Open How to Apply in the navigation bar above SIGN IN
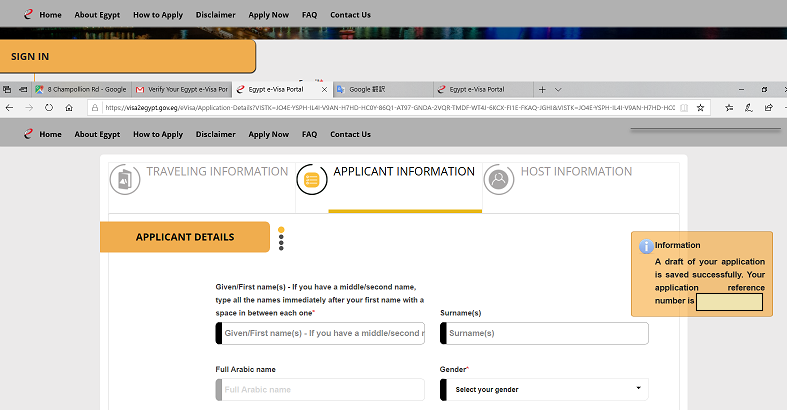 pyautogui.click(x=158, y=15)
